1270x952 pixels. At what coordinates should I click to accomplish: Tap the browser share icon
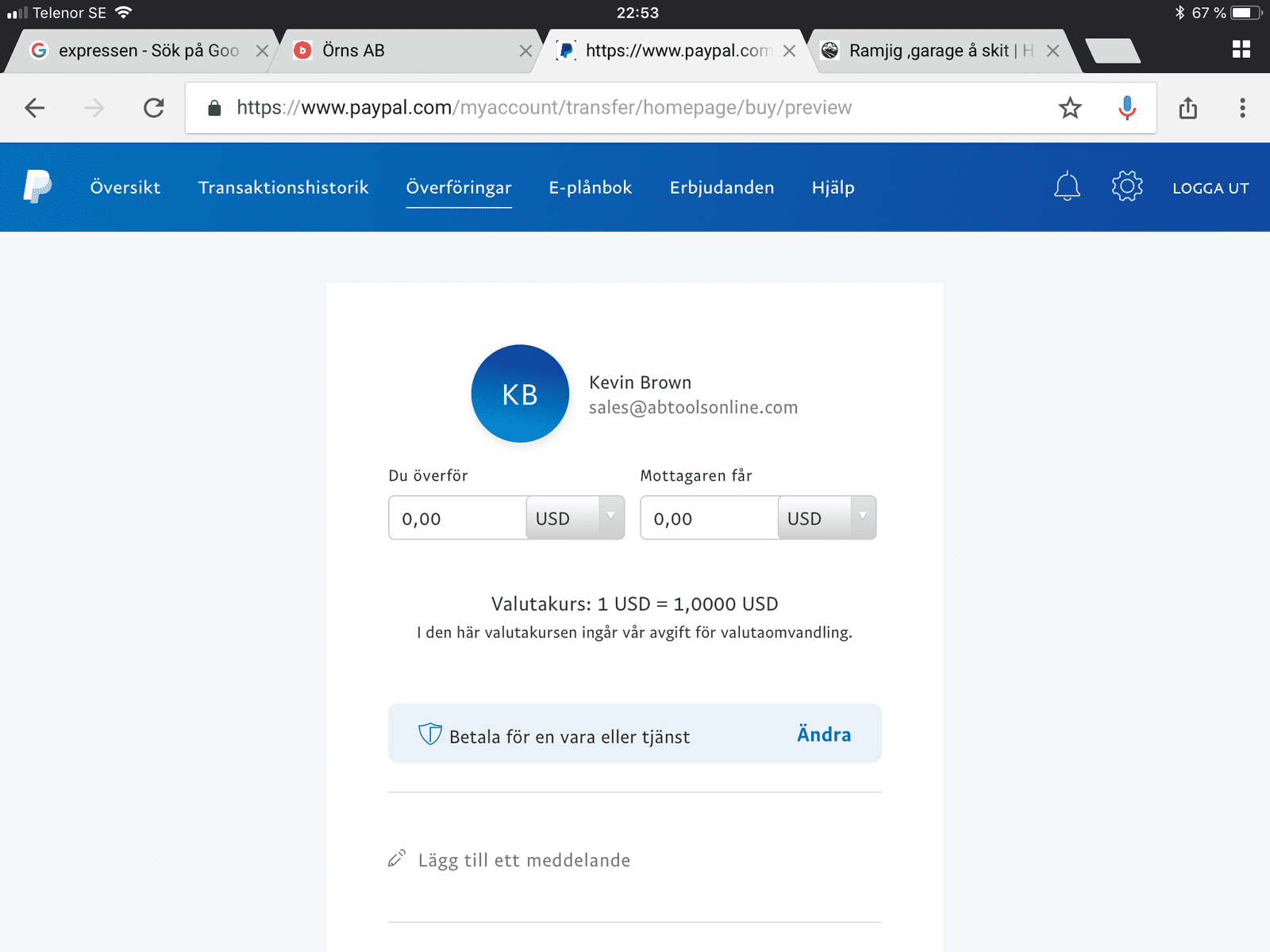click(1187, 108)
